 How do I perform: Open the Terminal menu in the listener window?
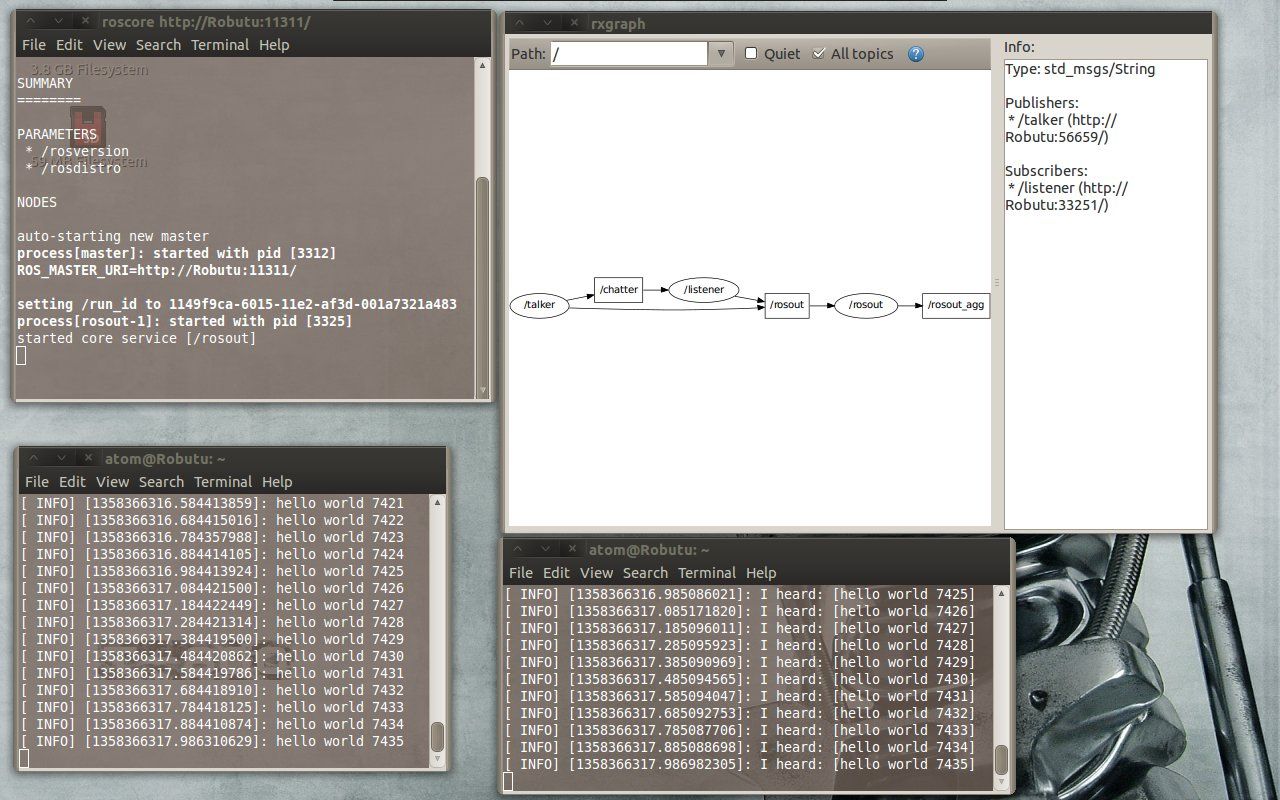pos(707,573)
